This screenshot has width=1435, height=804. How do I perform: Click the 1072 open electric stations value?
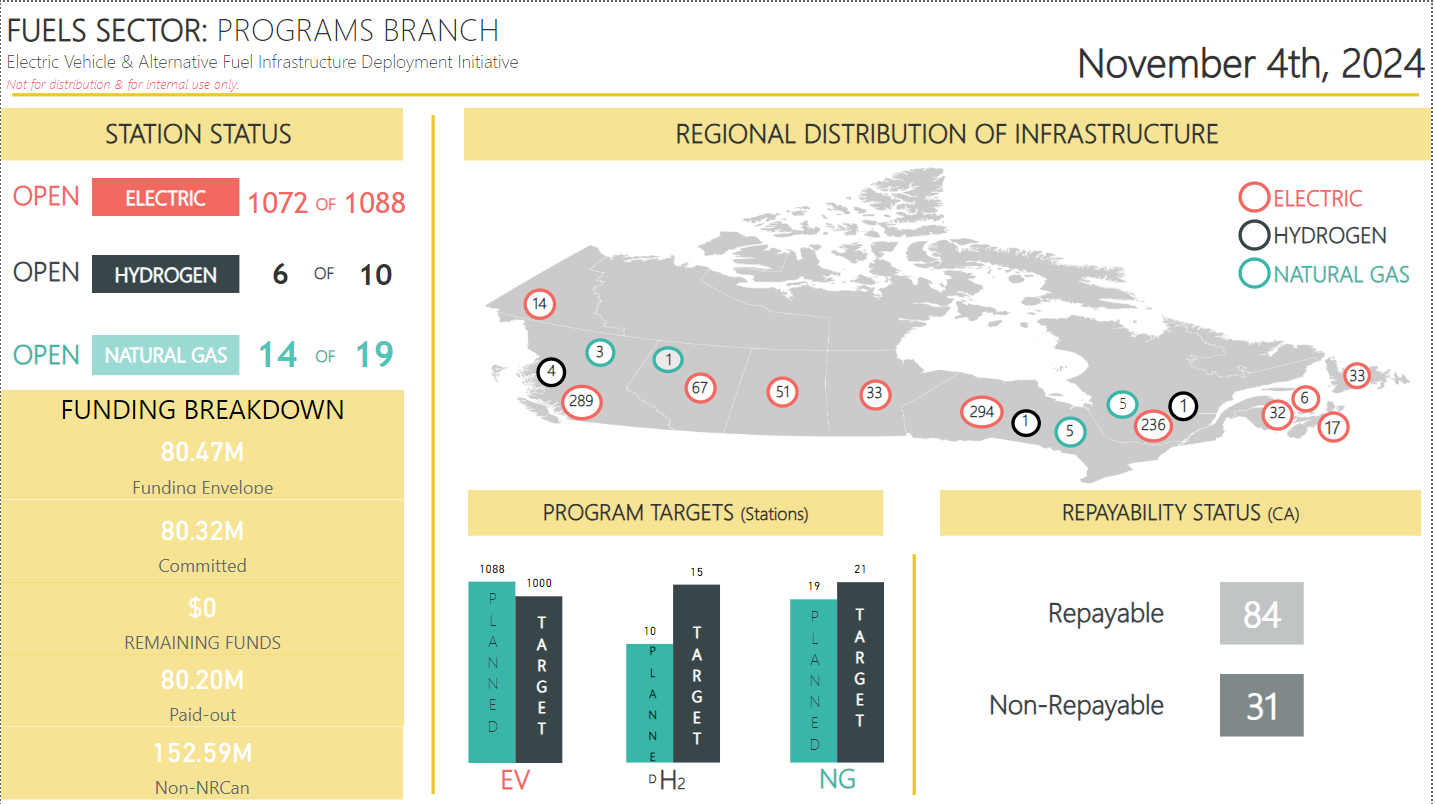(277, 203)
